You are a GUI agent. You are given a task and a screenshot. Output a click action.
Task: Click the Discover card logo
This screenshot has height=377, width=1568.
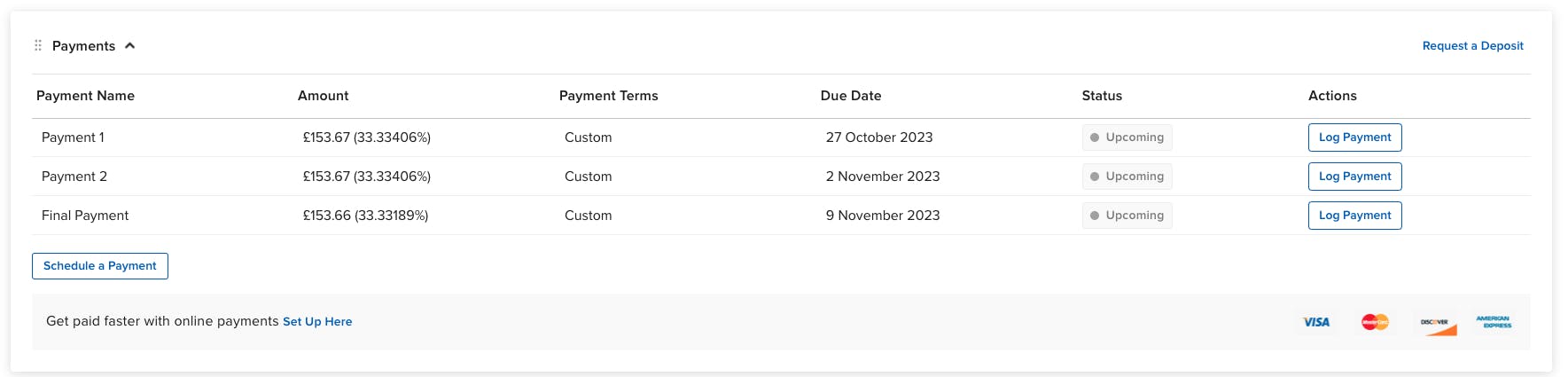[1439, 326]
